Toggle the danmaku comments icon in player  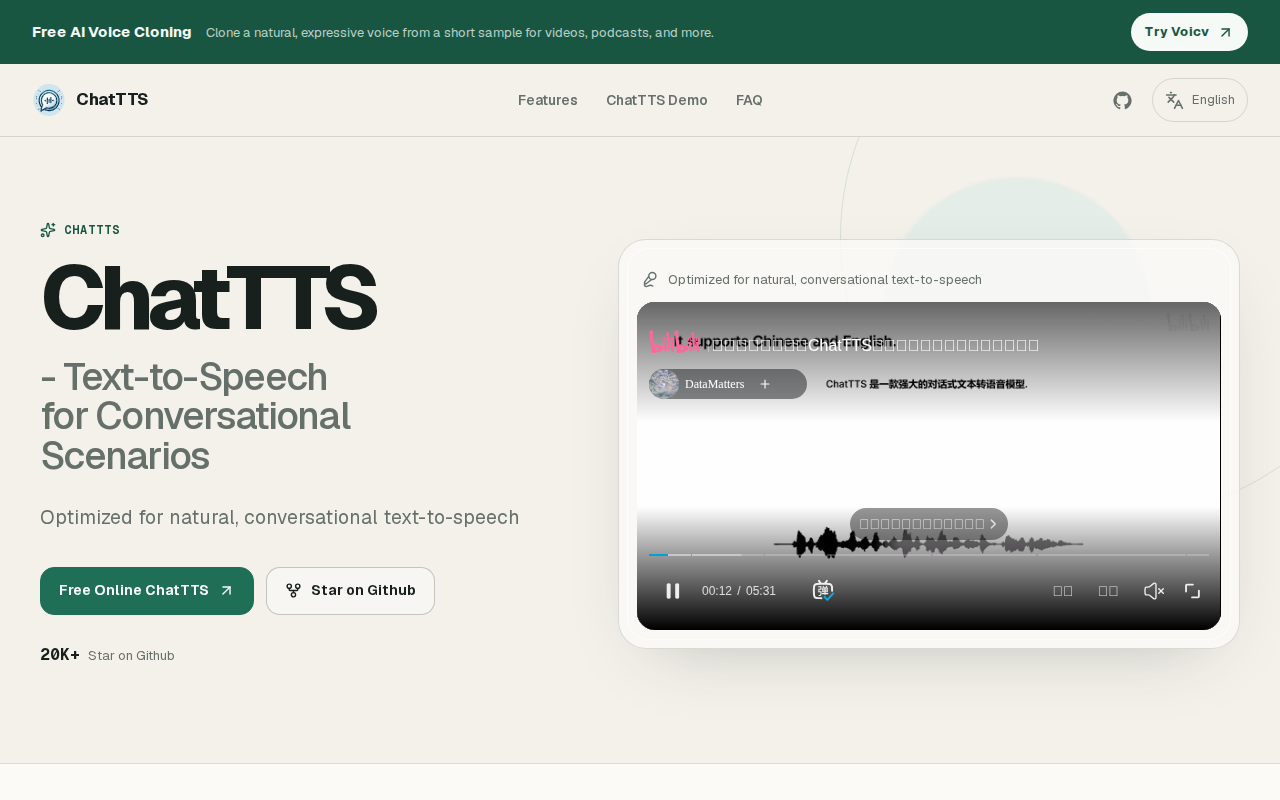[823, 591]
